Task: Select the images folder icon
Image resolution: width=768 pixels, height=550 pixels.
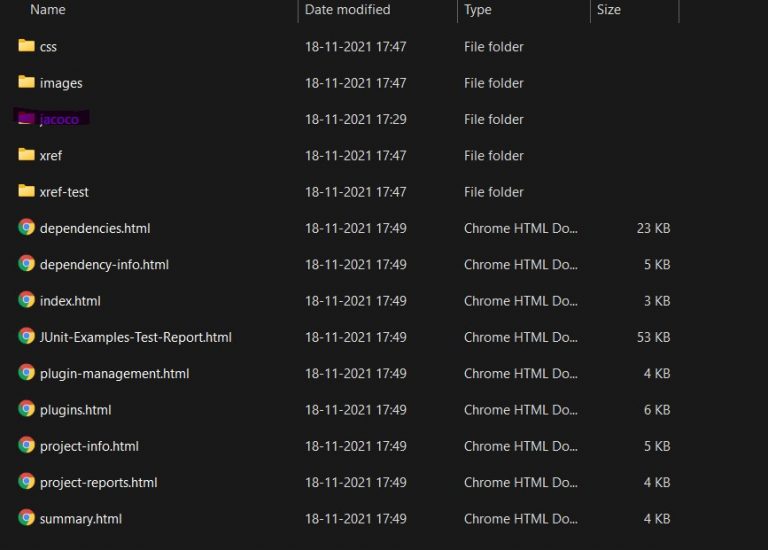Action: tap(26, 82)
